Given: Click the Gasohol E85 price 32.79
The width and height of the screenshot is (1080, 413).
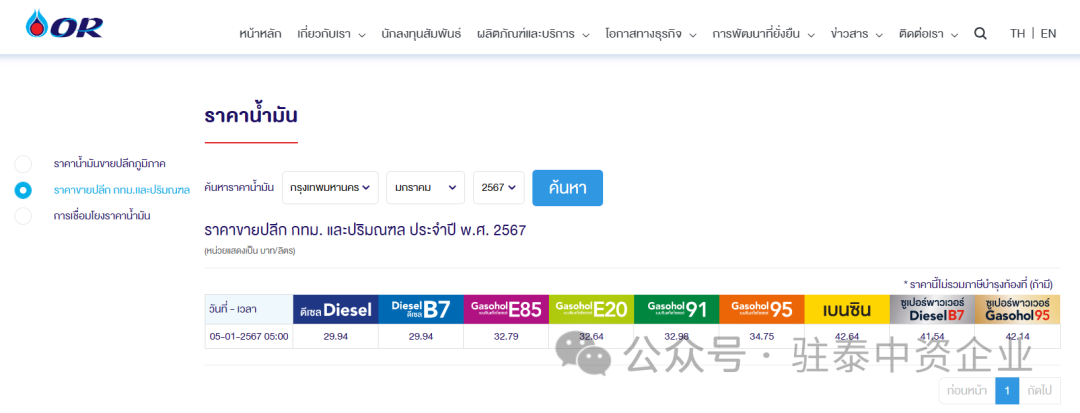Looking at the screenshot, I should tap(506, 337).
